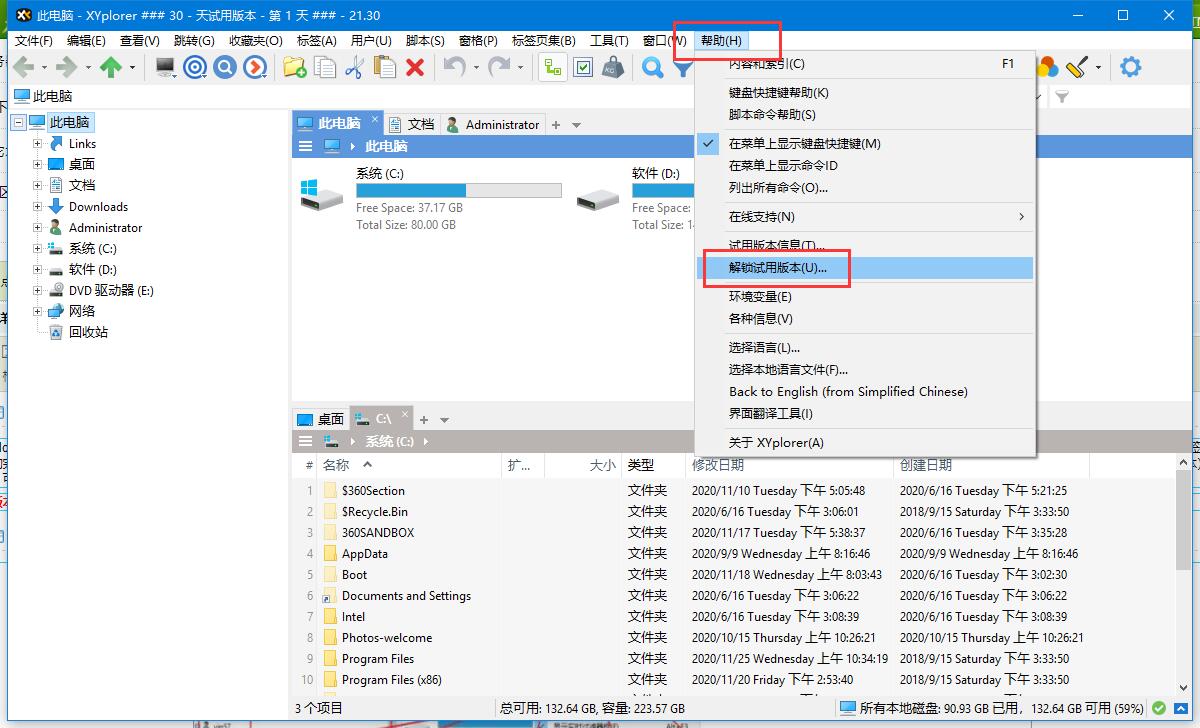Click the Copy pages toolbar icon

tap(324, 67)
